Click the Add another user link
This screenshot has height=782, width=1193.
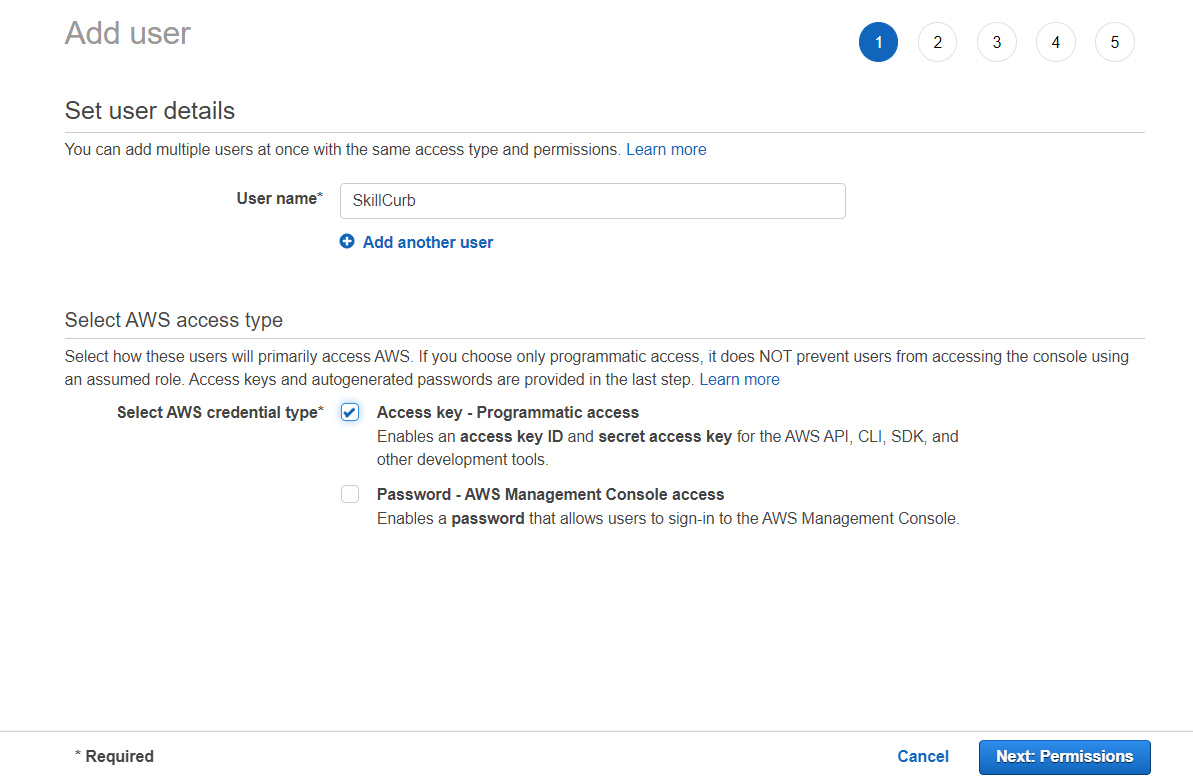coord(427,242)
